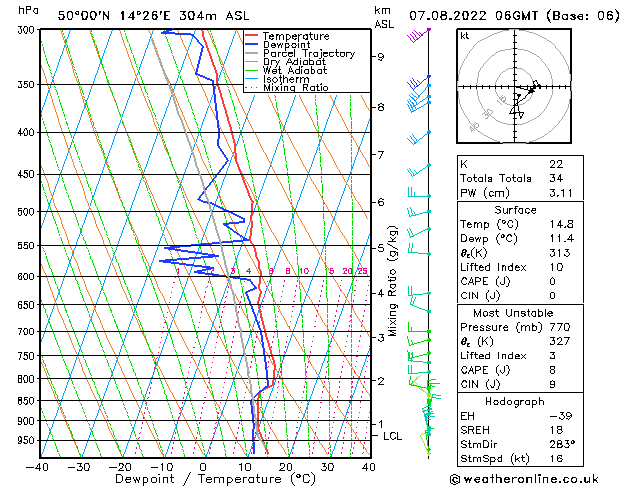The image size is (629, 486).
Task: Click the location title '50°00'N 14°26'E 304m ASL'
Action: click(x=153, y=16)
